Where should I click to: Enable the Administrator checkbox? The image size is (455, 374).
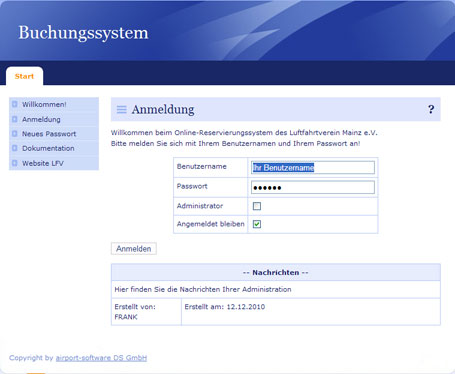[257, 206]
